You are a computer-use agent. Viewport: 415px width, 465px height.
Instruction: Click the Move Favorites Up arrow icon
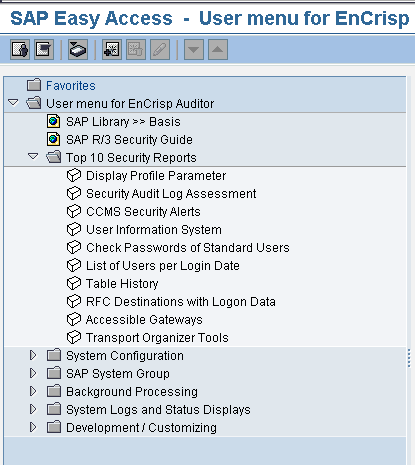point(218,50)
